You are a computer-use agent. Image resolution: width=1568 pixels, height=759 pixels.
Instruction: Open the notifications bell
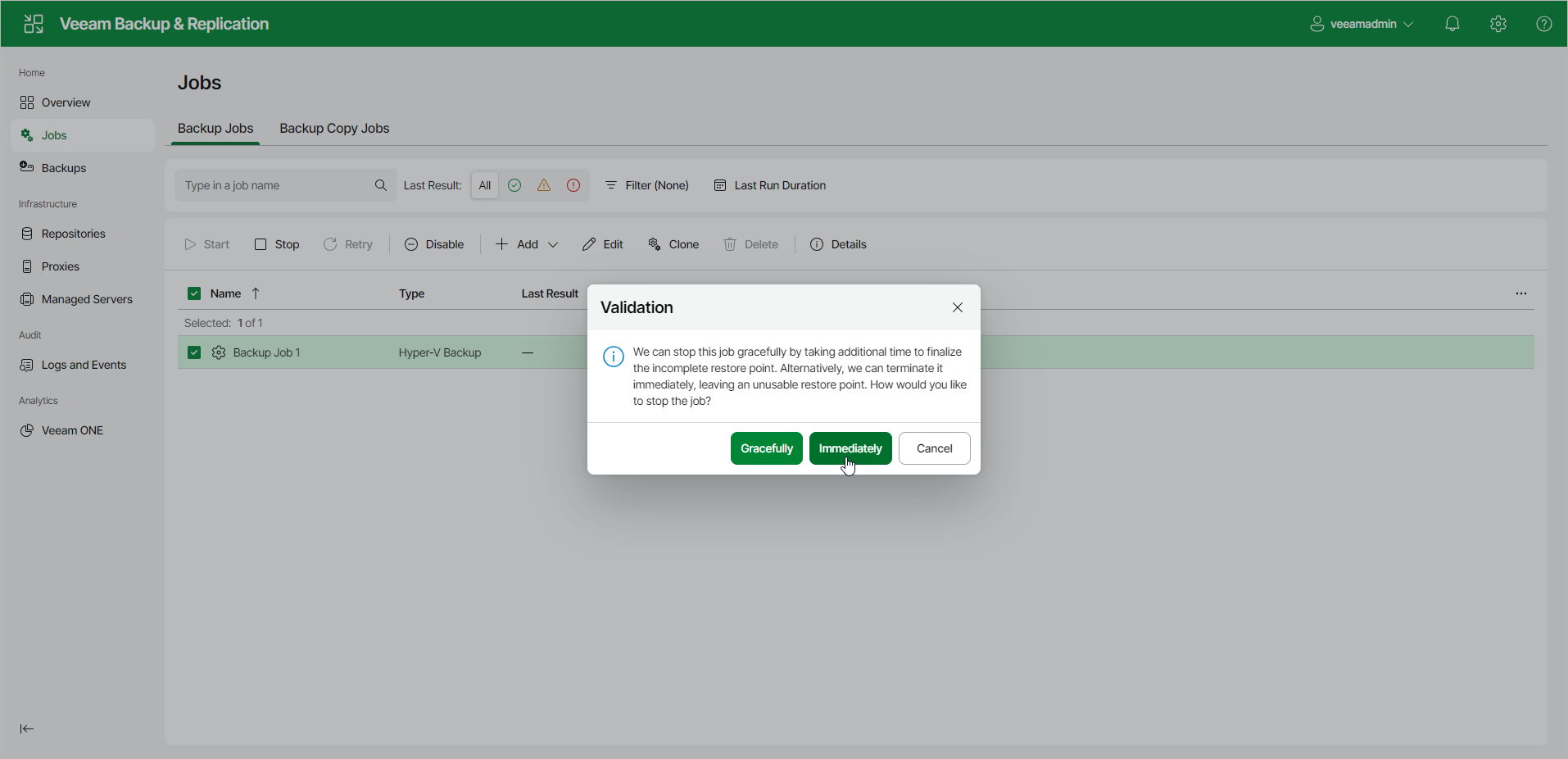(x=1452, y=24)
